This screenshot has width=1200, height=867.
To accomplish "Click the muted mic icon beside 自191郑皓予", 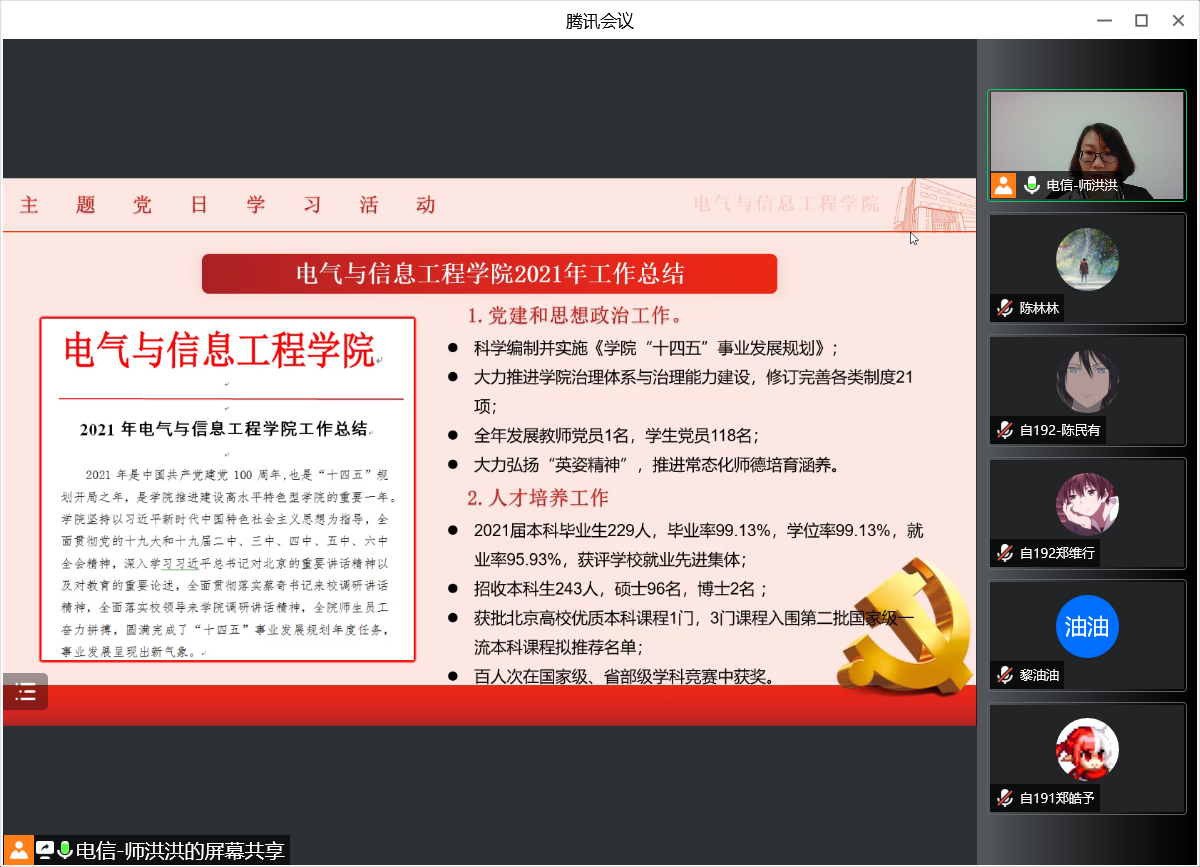I will (1004, 798).
